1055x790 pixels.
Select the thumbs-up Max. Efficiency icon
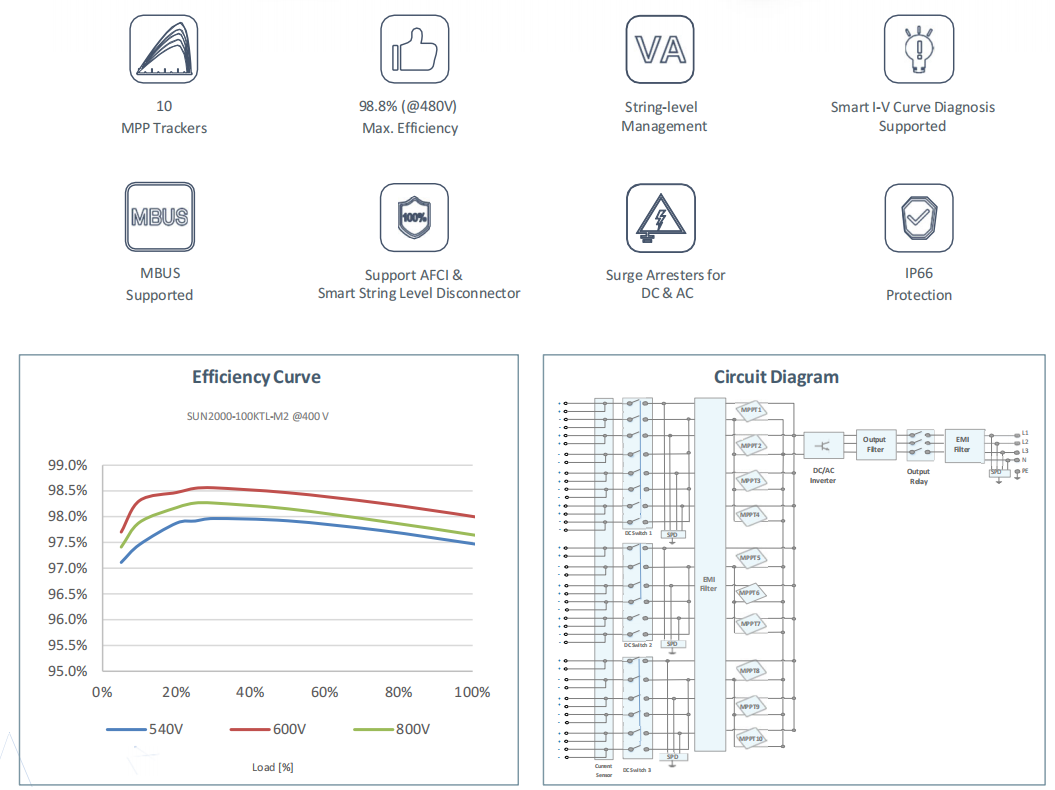(x=414, y=49)
